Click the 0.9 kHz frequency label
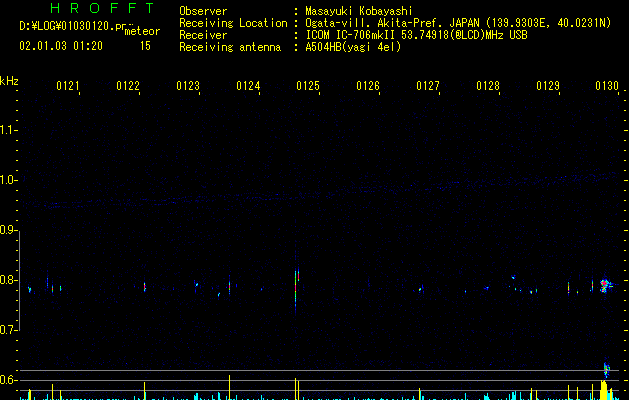The image size is (629, 400). (8, 230)
